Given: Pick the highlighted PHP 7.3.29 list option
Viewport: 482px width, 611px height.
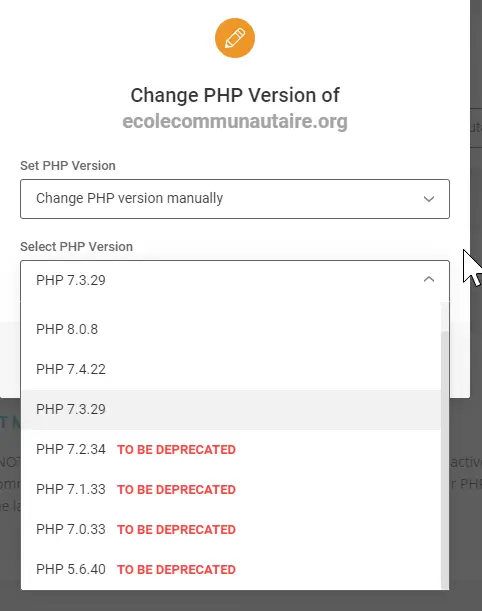Looking at the screenshot, I should coord(231,410).
